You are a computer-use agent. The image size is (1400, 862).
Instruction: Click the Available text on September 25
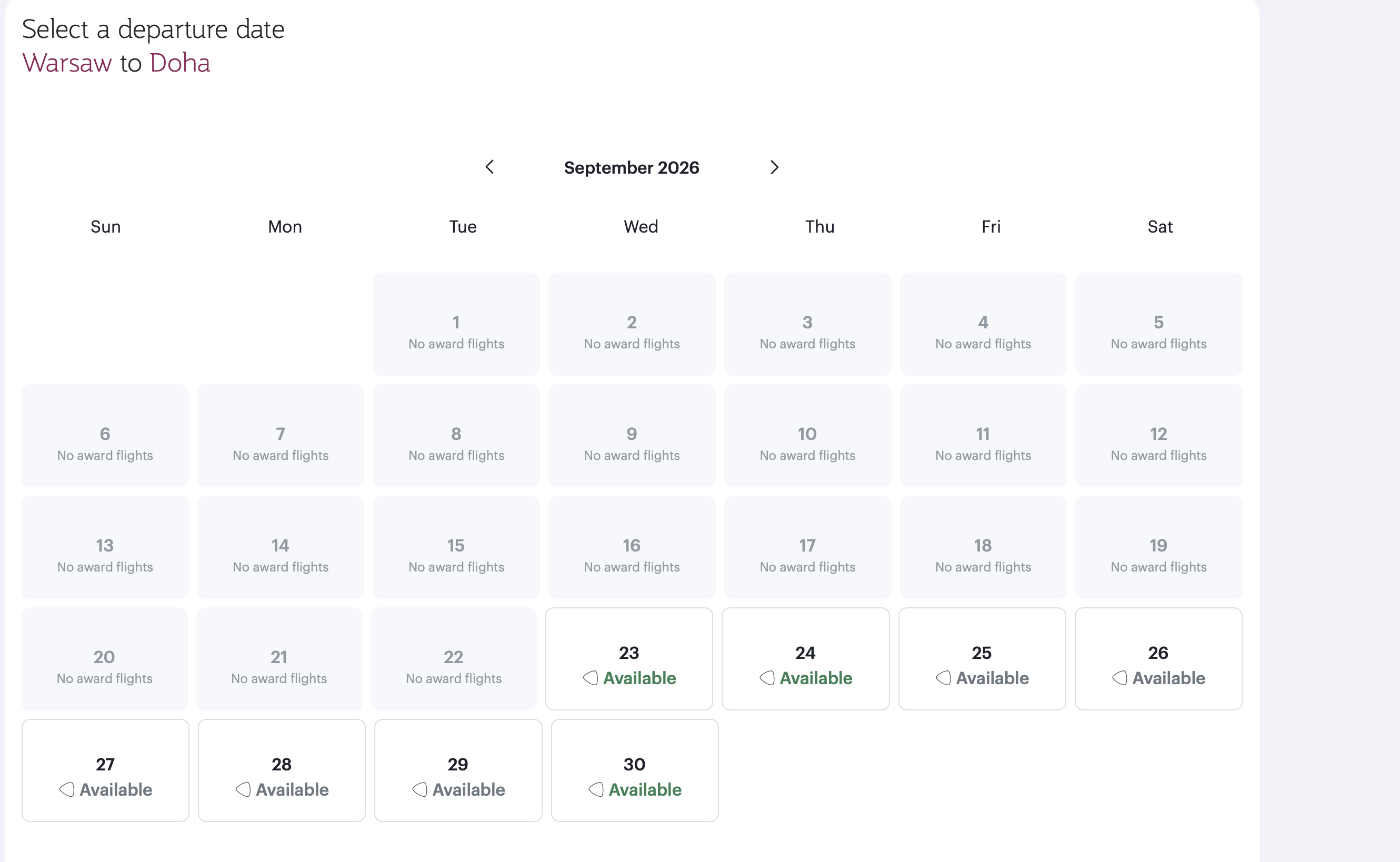point(993,678)
